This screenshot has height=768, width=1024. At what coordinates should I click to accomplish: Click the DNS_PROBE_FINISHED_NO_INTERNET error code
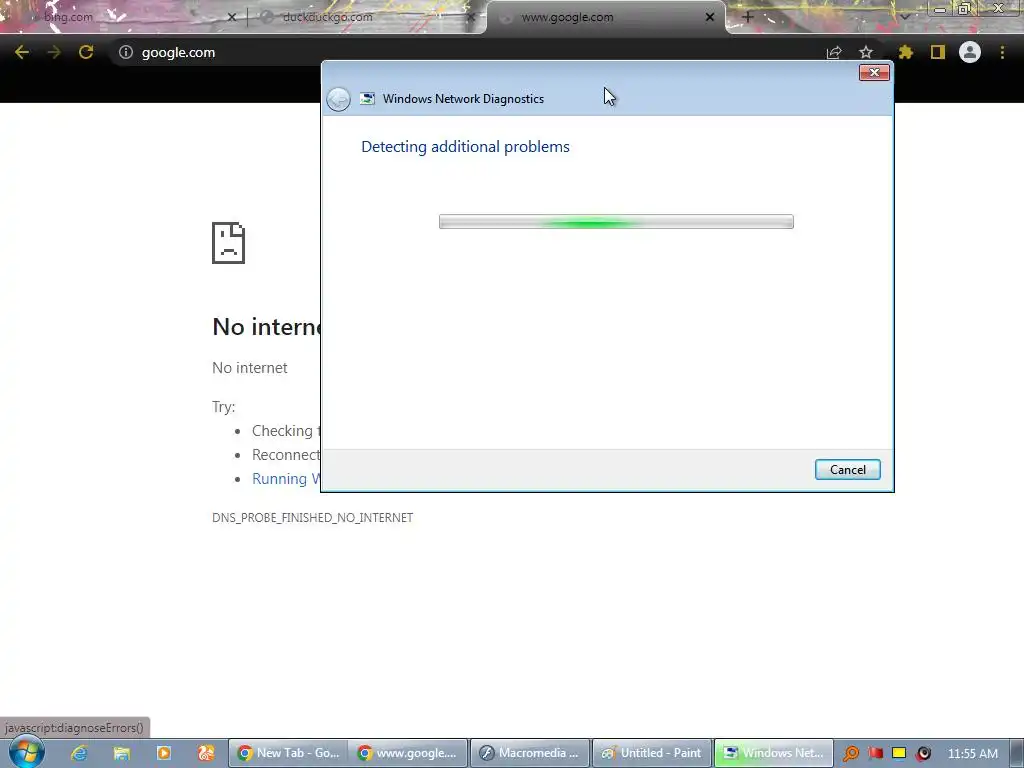click(x=312, y=518)
